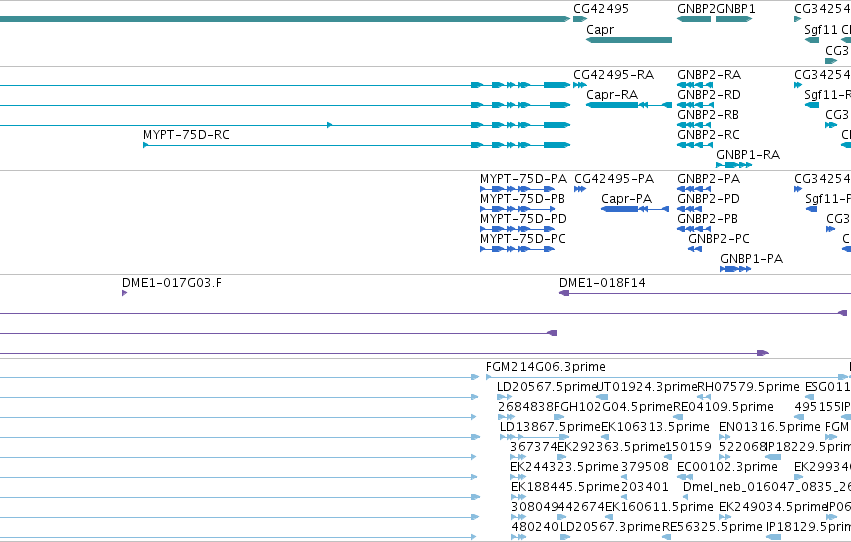Select the 495155 EST label
851x542 pixels.
click(817, 407)
